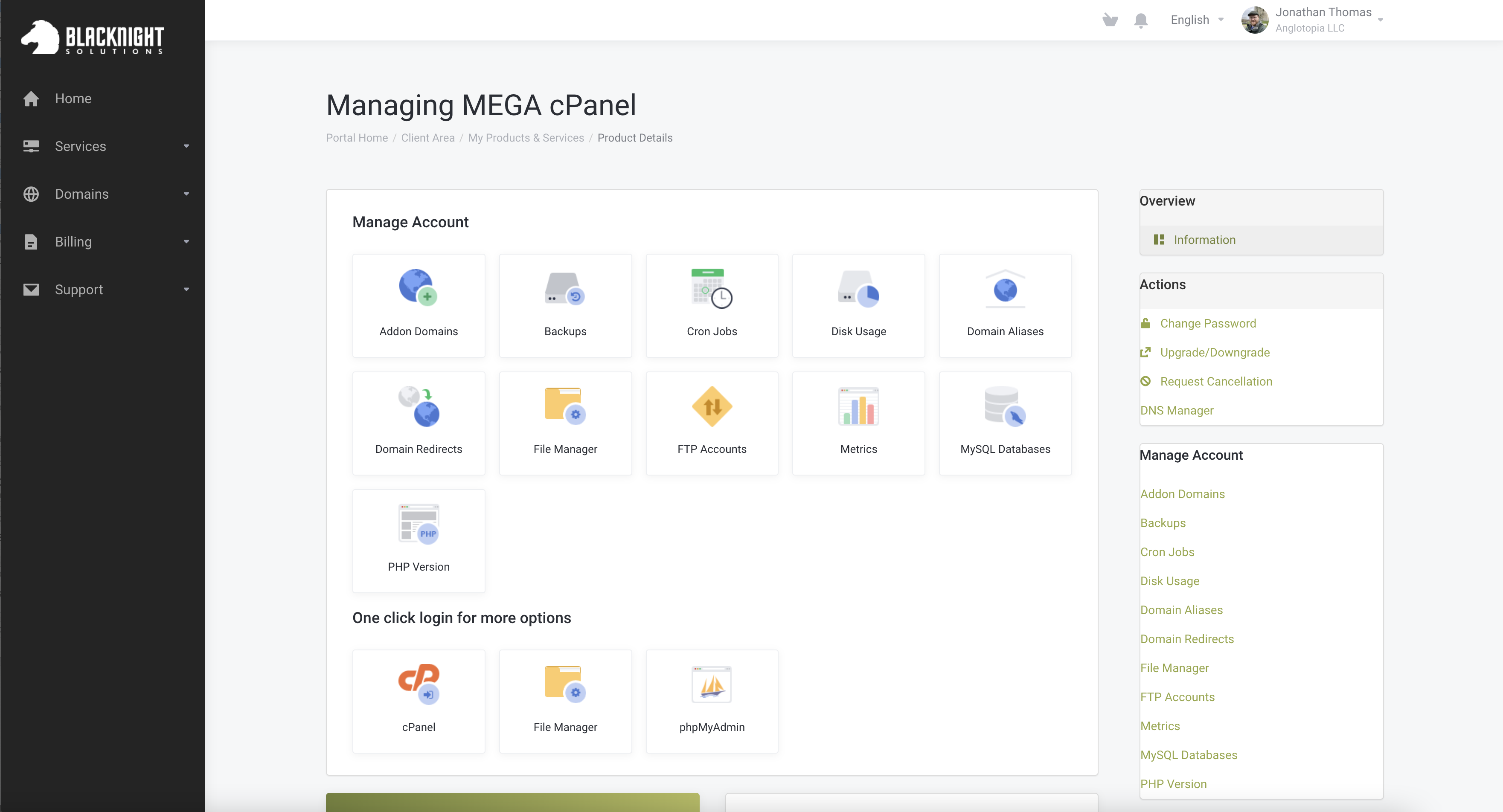The height and width of the screenshot is (812, 1503).
Task: Click My Products & Services breadcrumb
Action: (x=526, y=138)
